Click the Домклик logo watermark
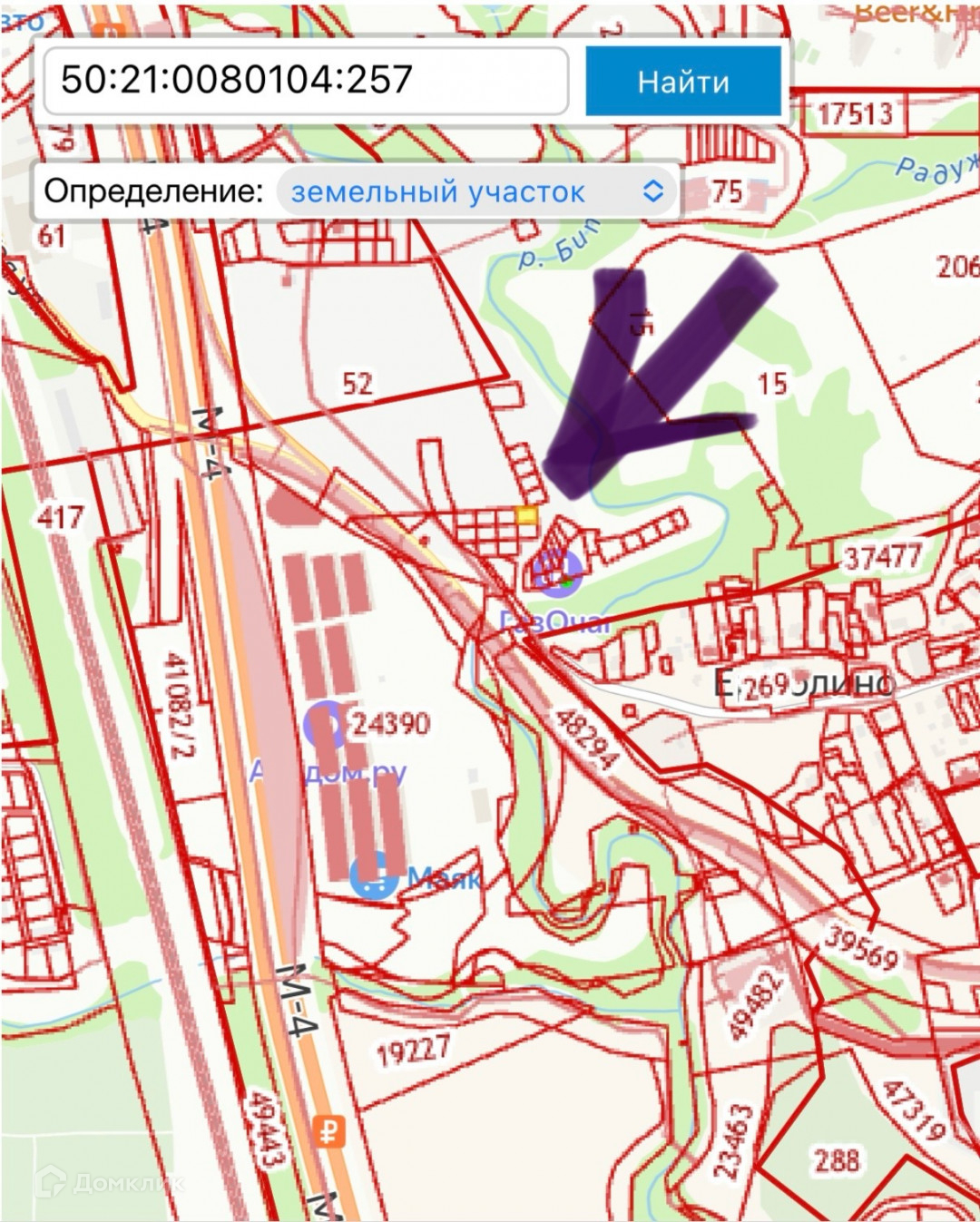Image resolution: width=980 pixels, height=1222 pixels. coord(109,1180)
